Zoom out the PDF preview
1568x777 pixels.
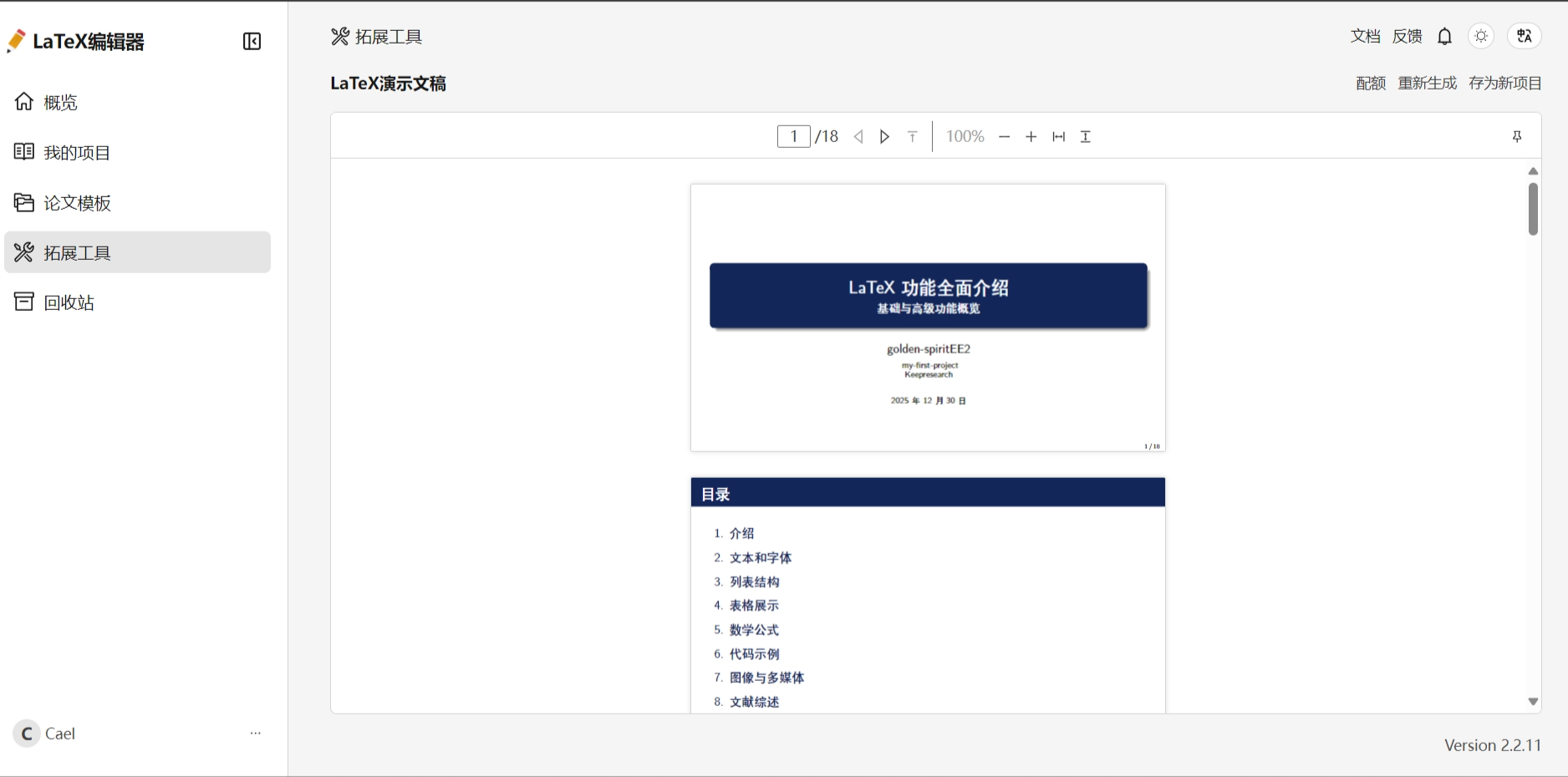1005,137
